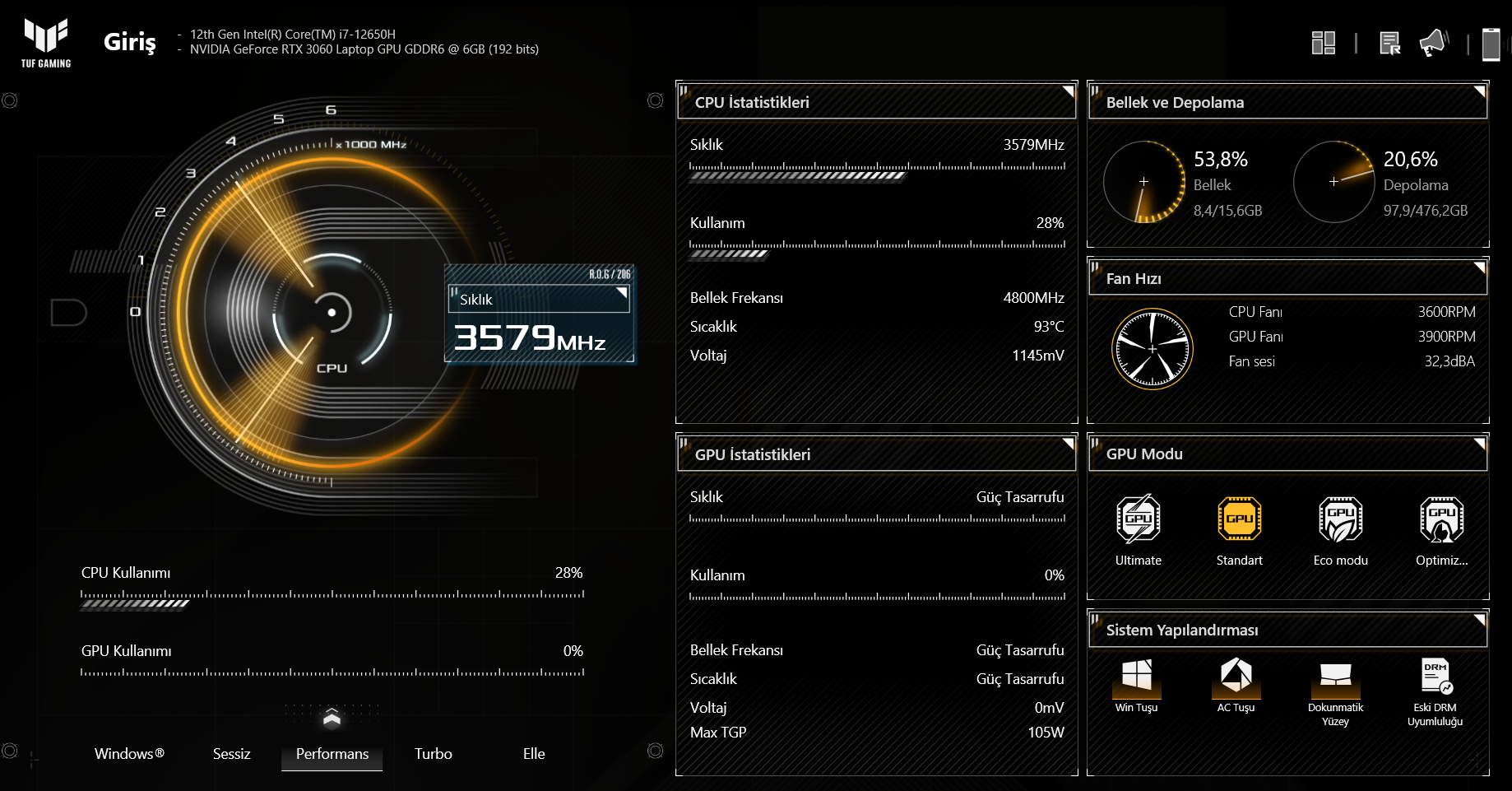This screenshot has height=791, width=1512.
Task: Expand the GPU İstatistikleri panel corner
Action: 1068,443
